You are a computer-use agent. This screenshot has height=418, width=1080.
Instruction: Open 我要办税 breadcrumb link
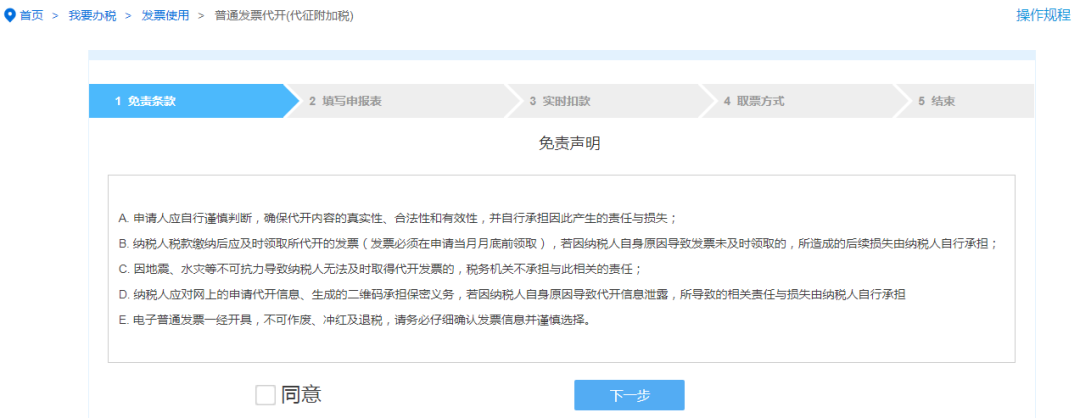point(92,15)
